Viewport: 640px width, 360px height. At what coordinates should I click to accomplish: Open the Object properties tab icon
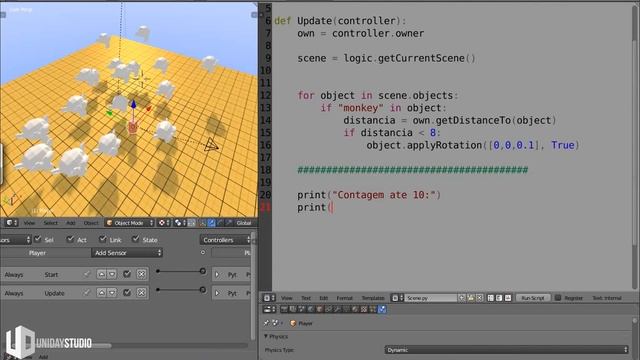[320, 309]
